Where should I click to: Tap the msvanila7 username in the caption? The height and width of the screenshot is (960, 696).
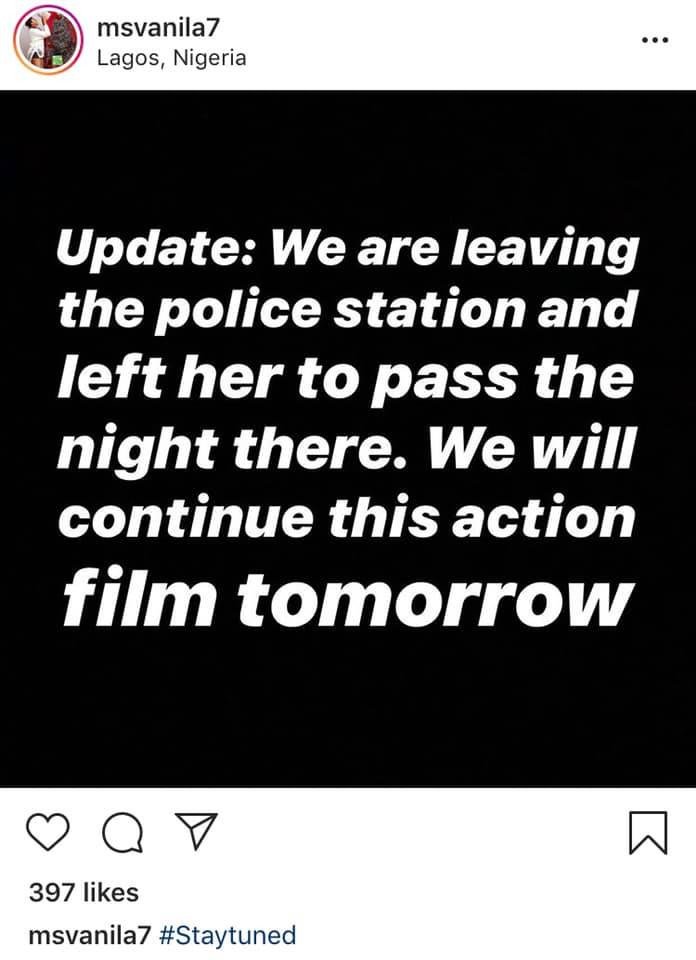(x=89, y=936)
